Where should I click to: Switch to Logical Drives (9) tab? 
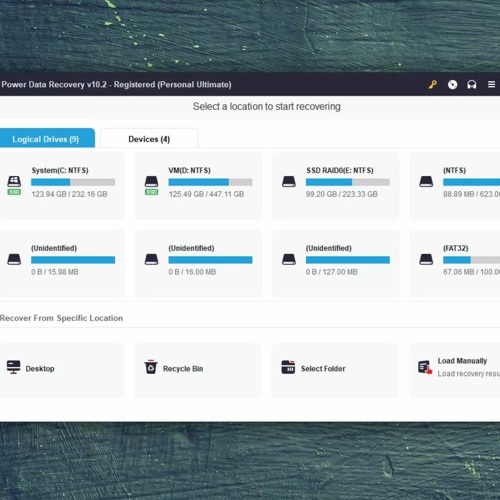coord(46,138)
